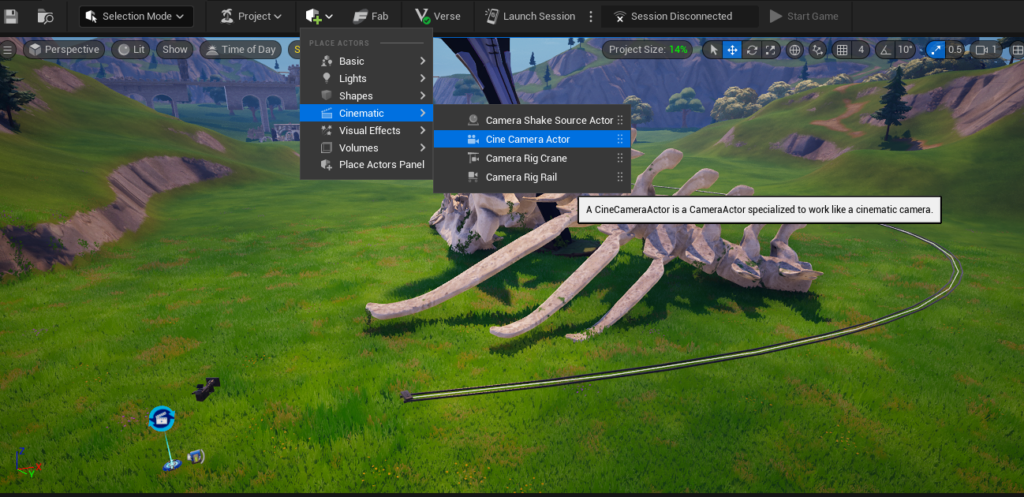Open scale snap 0.5 value dropdown
The height and width of the screenshot is (497, 1024).
point(954,50)
